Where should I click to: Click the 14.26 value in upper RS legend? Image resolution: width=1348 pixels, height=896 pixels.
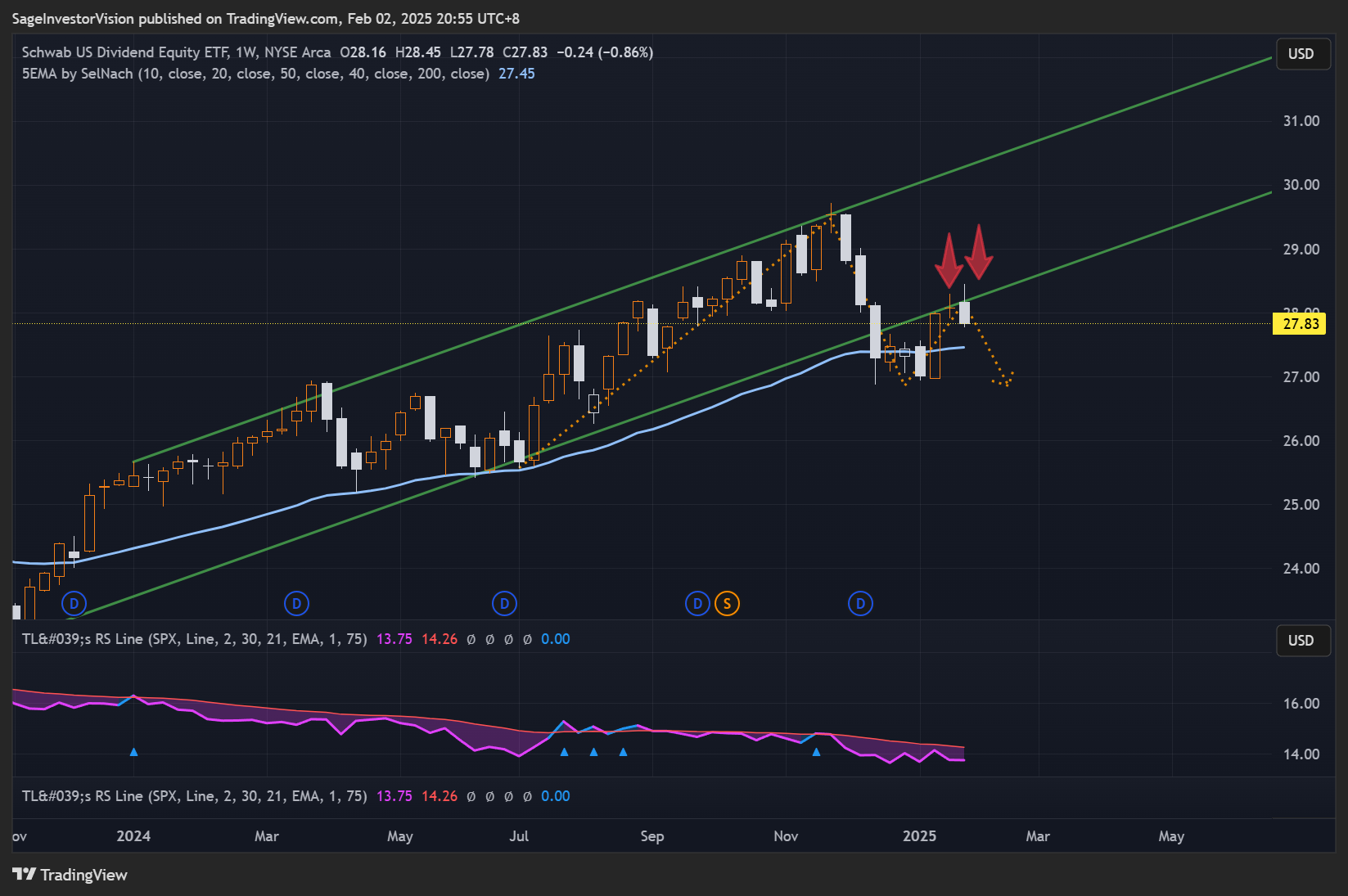coord(440,639)
